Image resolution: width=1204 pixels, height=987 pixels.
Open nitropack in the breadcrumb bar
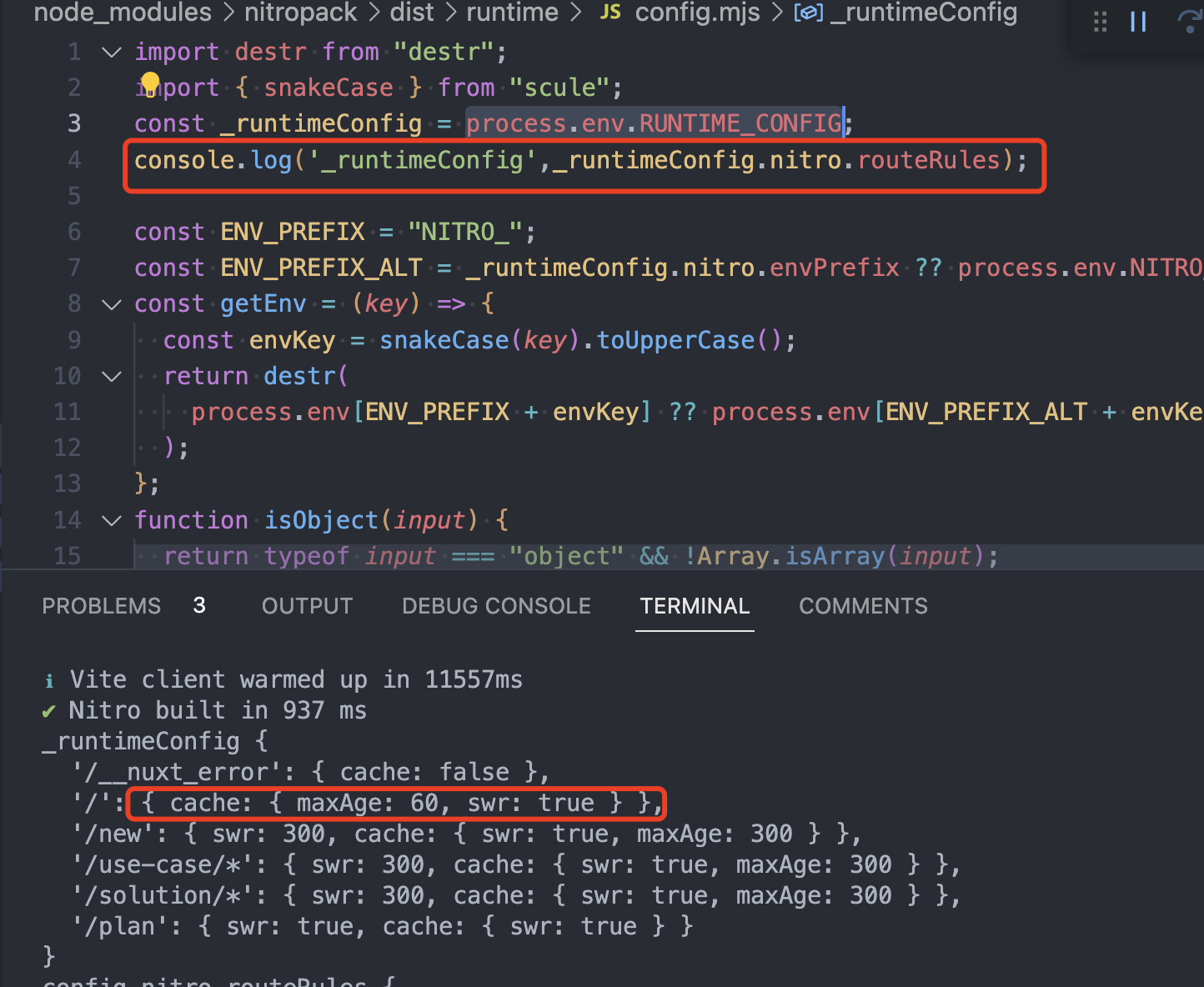click(x=300, y=13)
